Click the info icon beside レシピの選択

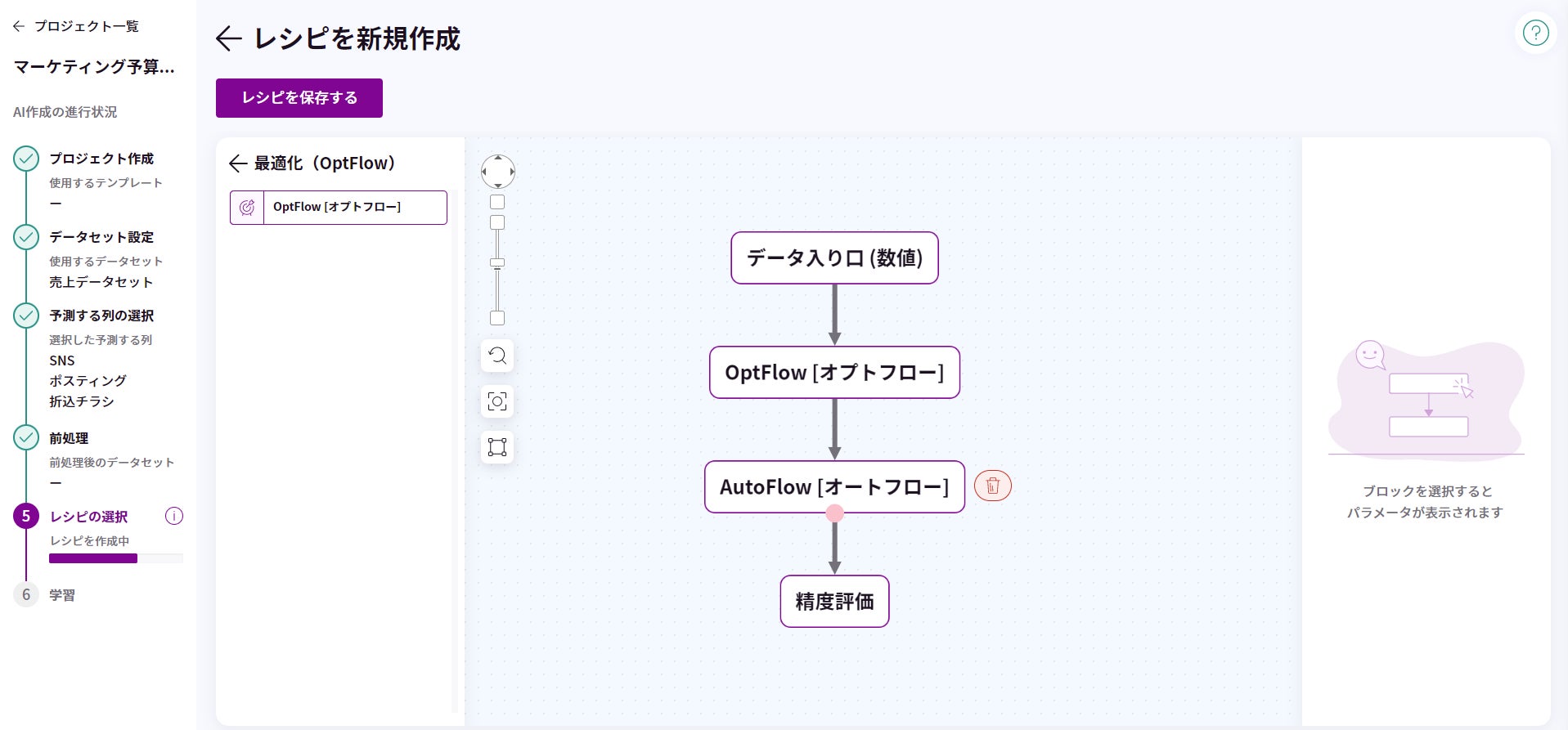point(174,516)
